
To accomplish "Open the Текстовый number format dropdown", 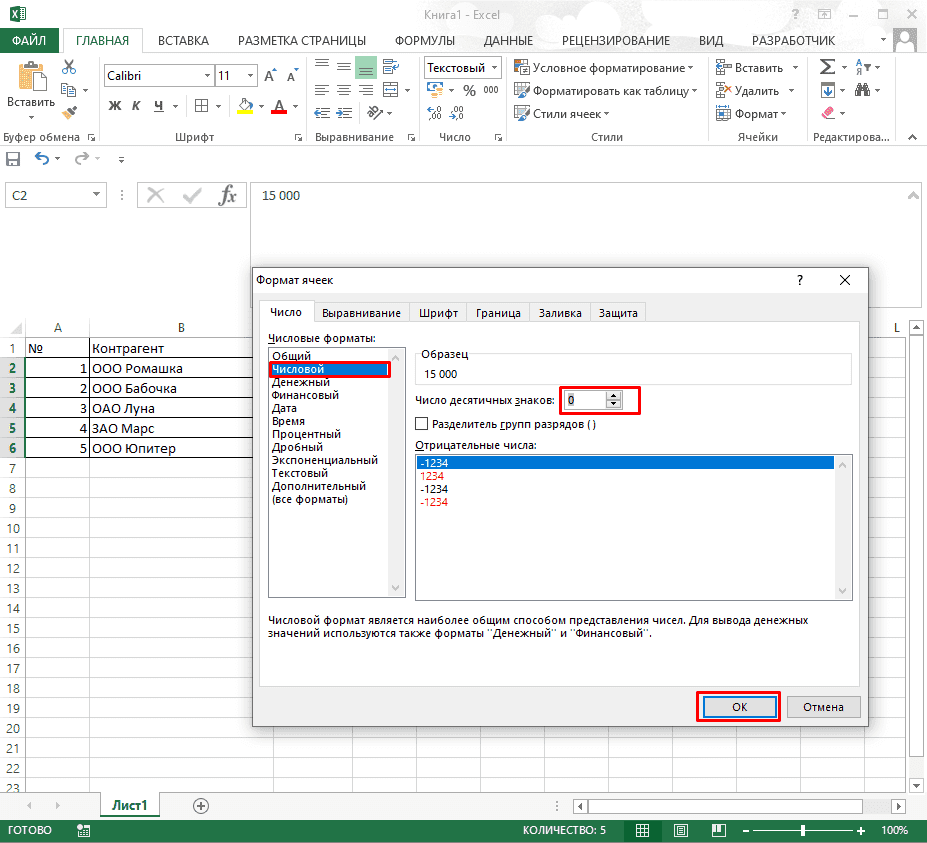I will point(497,67).
